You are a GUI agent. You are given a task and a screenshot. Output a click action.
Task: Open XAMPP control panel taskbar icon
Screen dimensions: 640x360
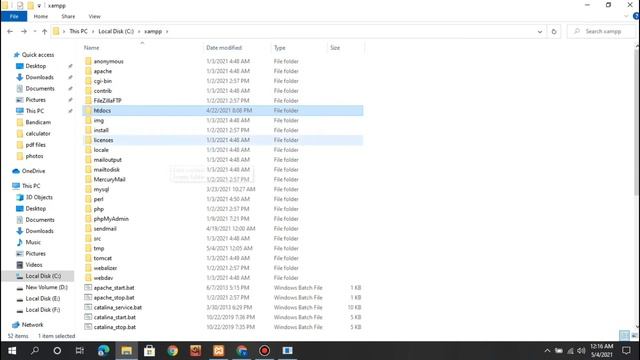(218, 351)
